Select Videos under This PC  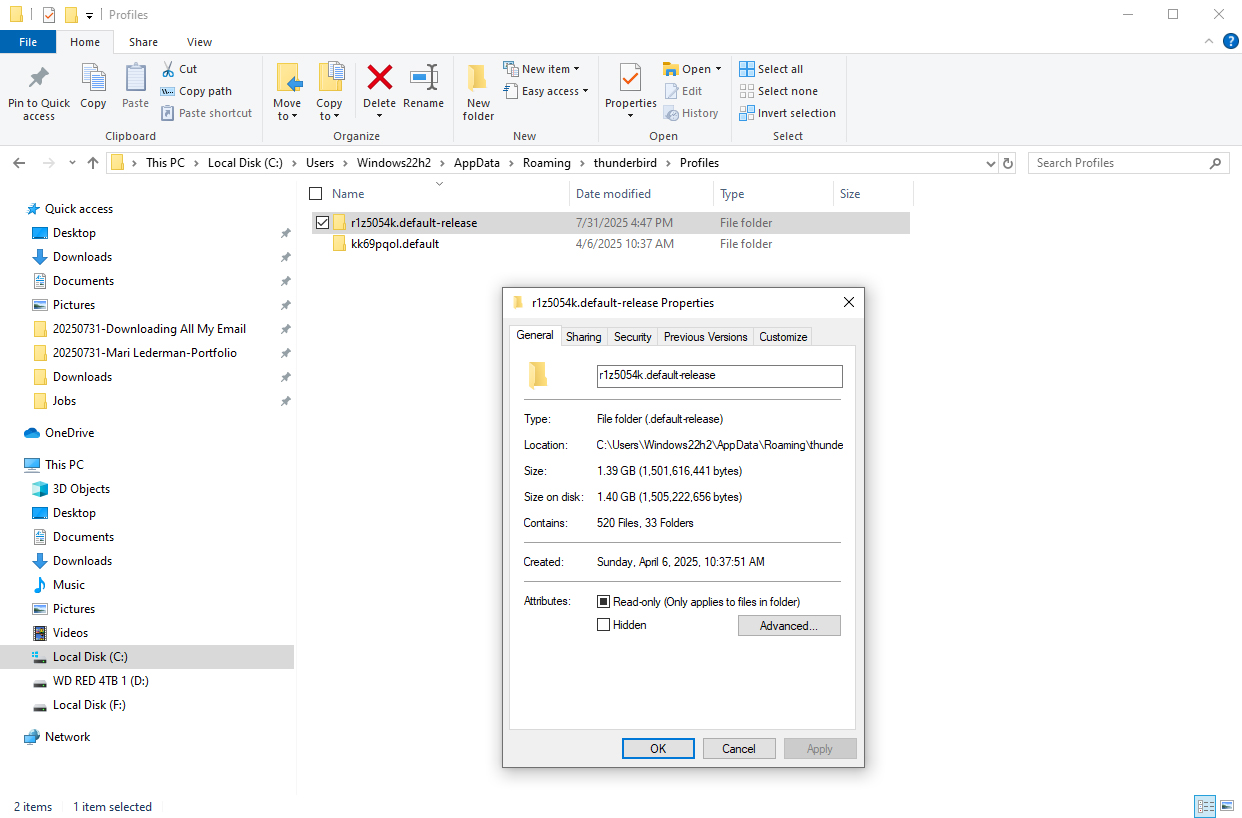coord(70,633)
